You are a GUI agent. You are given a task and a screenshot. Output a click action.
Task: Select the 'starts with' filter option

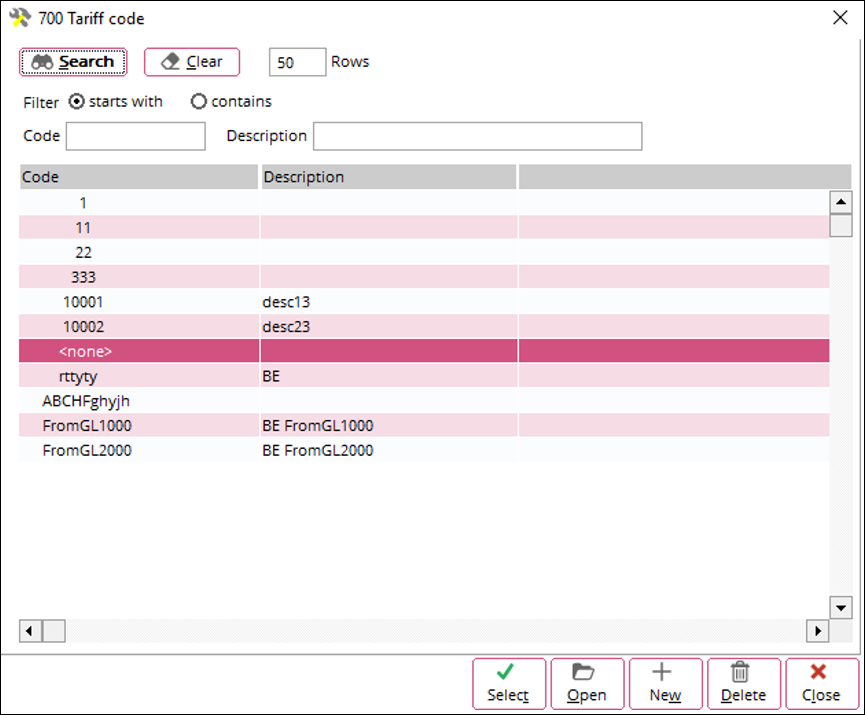[x=77, y=102]
